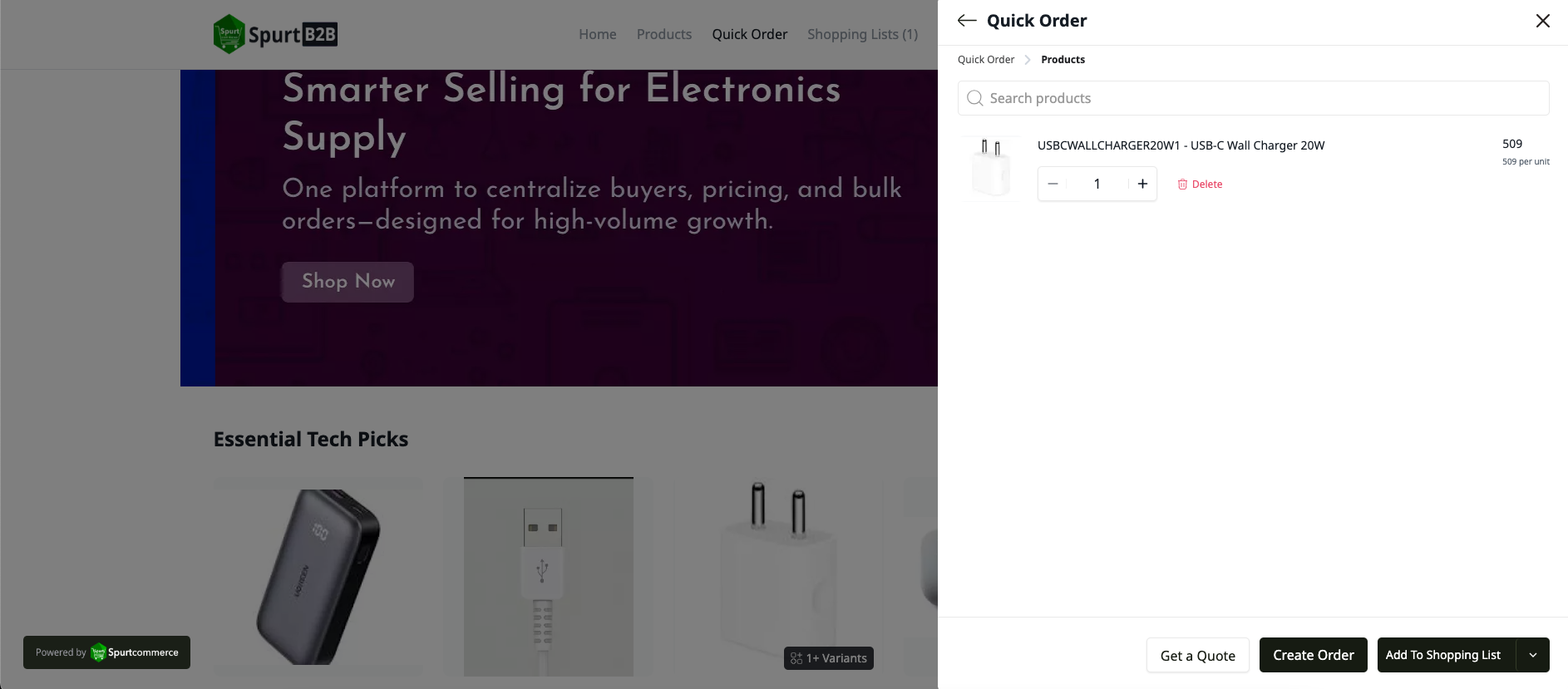Open the Add To Shopping List chevron dropdown
Screen dimensions: 1568x689
click(x=1532, y=655)
